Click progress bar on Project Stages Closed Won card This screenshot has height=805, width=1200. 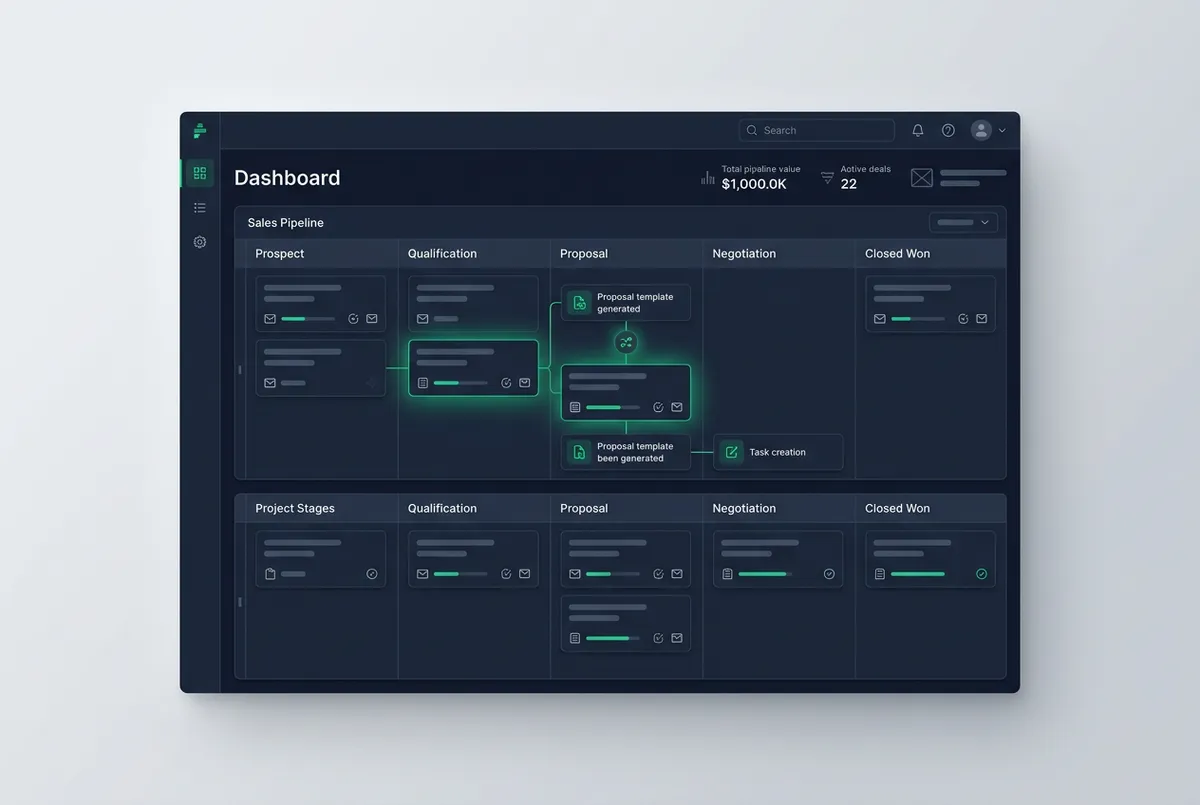[x=918, y=574]
